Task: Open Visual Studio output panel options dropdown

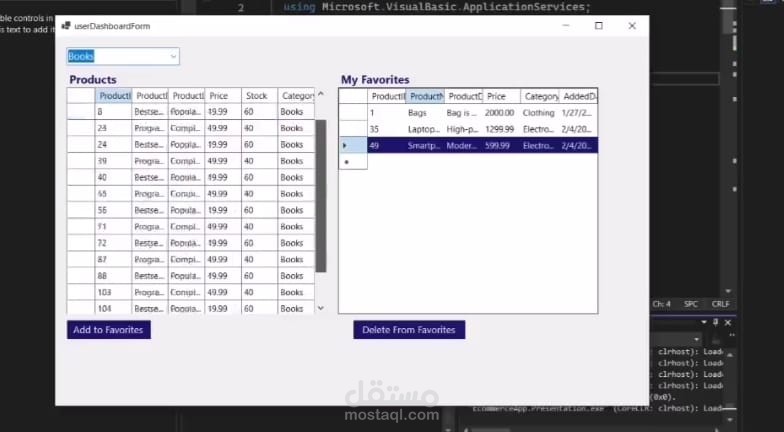Action: [704, 322]
